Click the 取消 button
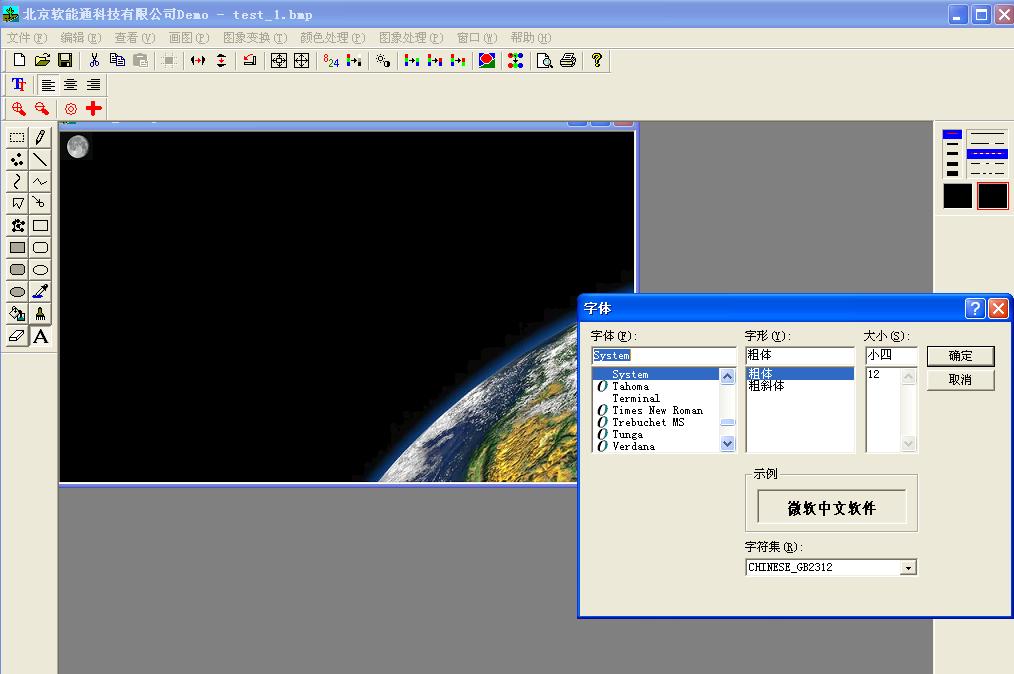The height and width of the screenshot is (674, 1014). coord(960,380)
